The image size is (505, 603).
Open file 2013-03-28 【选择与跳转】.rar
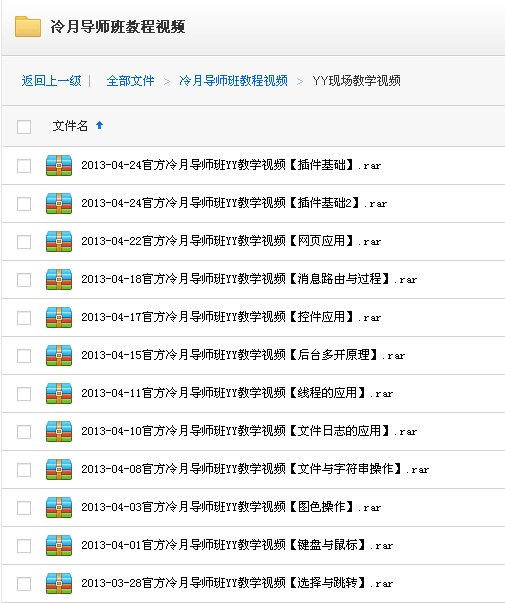click(x=237, y=583)
